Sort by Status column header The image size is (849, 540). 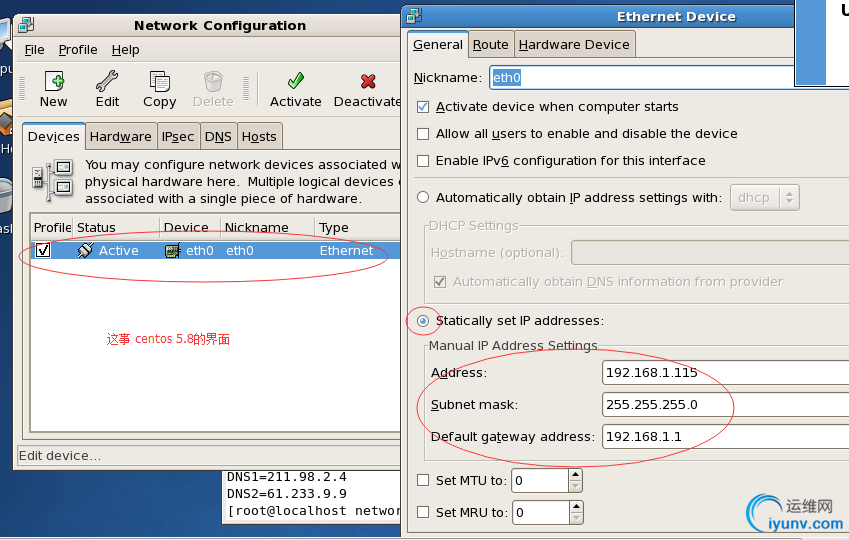point(116,227)
